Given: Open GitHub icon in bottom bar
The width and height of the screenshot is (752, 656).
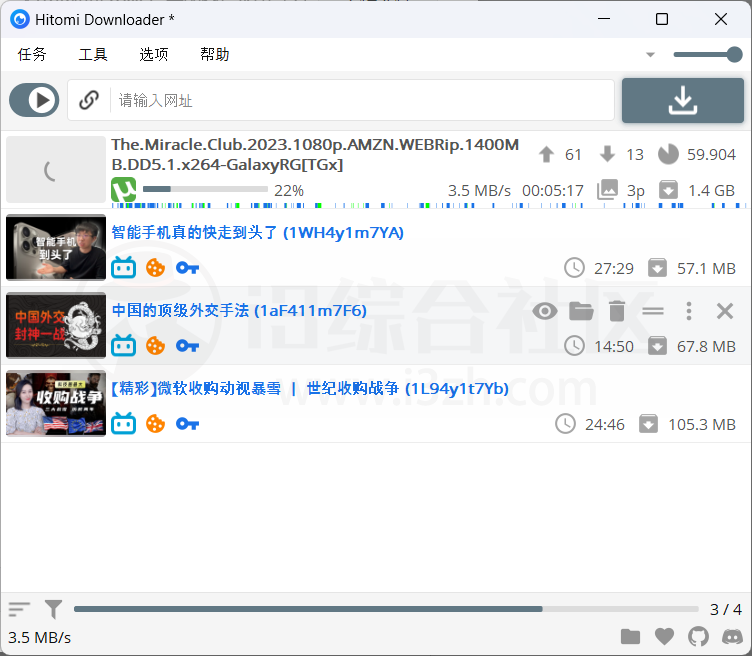Looking at the screenshot, I should (x=698, y=637).
